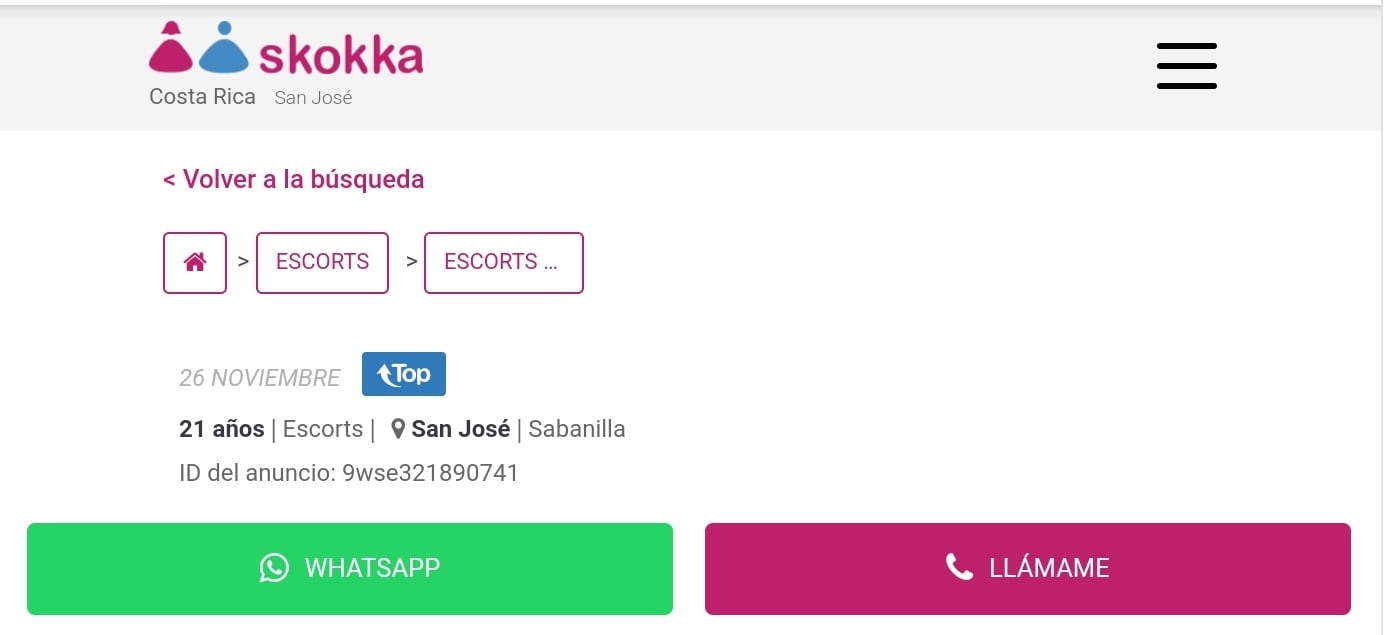The image size is (1387, 635).
Task: Click the ad ID 9wse321890741
Action: click(x=430, y=473)
